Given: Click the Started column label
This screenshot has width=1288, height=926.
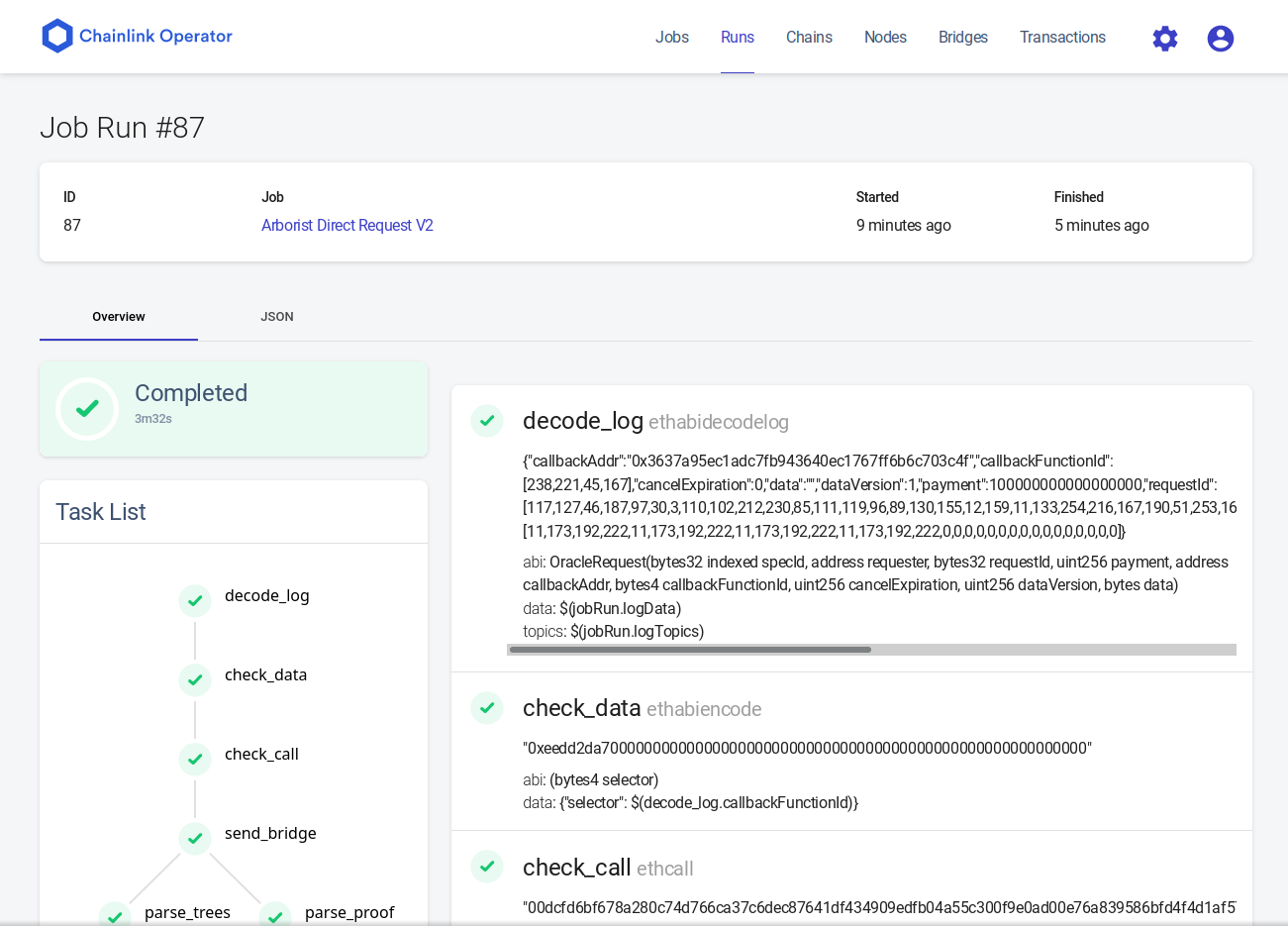Looking at the screenshot, I should click(877, 197).
